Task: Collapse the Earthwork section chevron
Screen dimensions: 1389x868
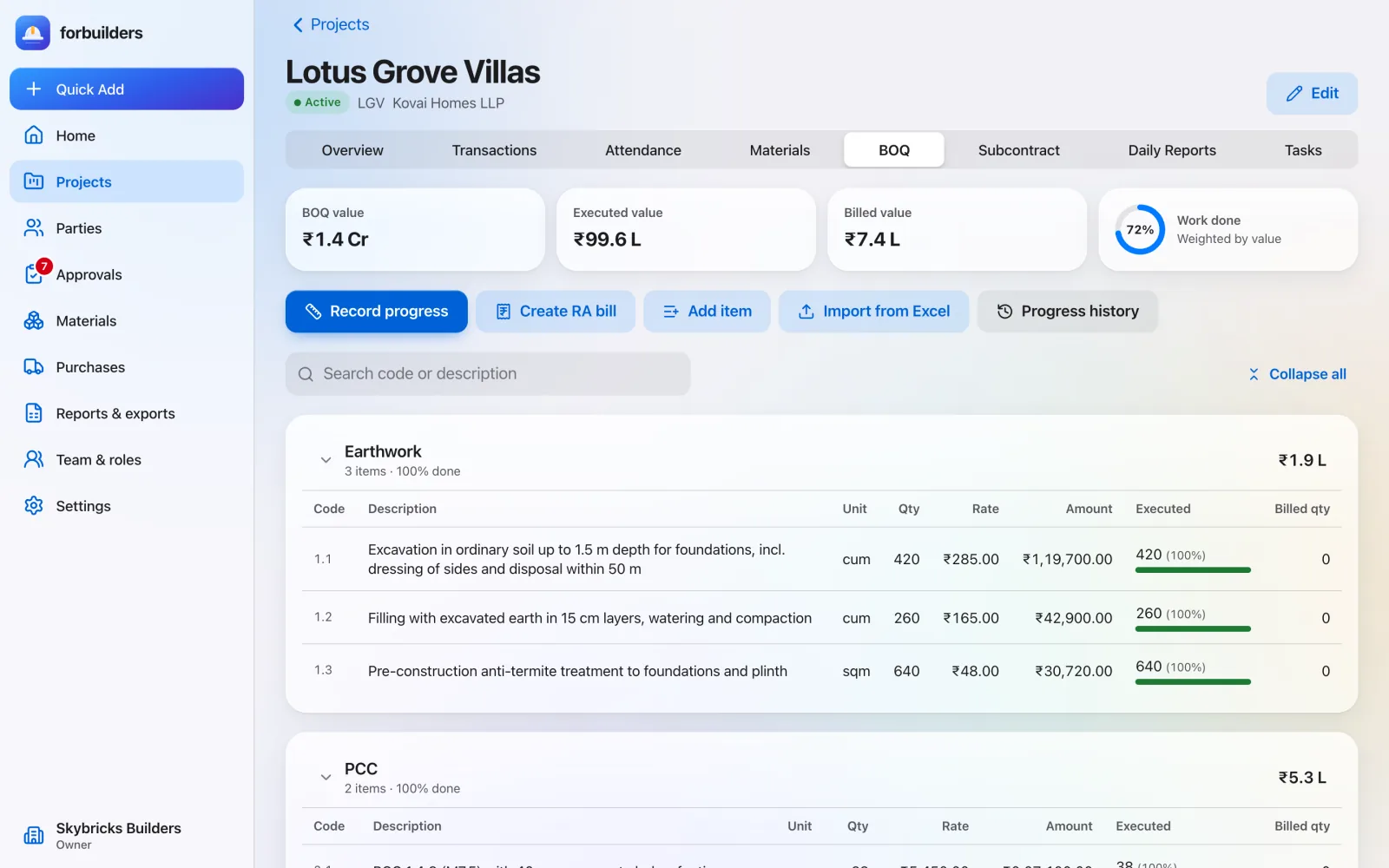Action: tap(326, 460)
